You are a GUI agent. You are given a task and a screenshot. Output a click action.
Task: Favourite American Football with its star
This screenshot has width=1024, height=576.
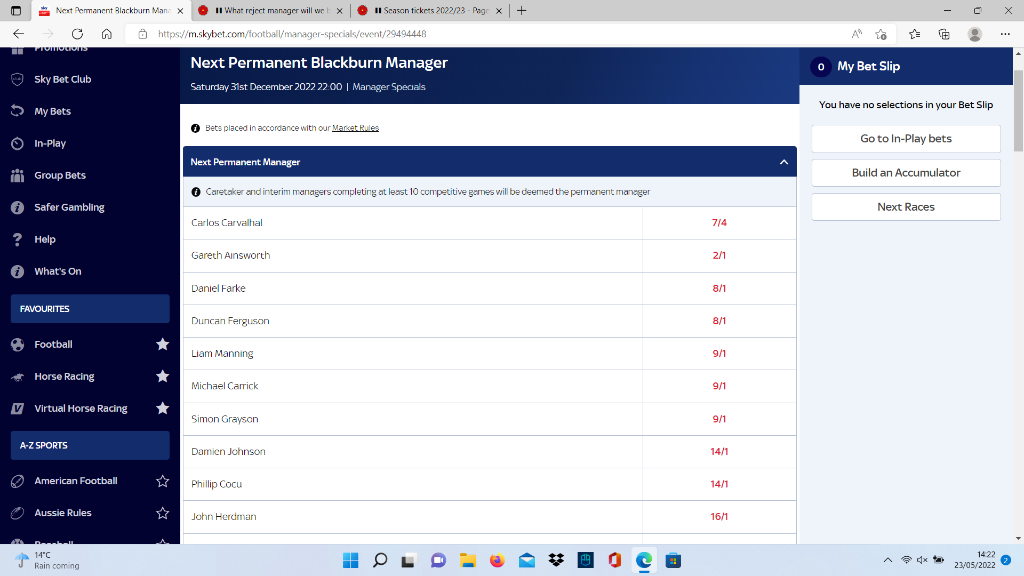(163, 481)
